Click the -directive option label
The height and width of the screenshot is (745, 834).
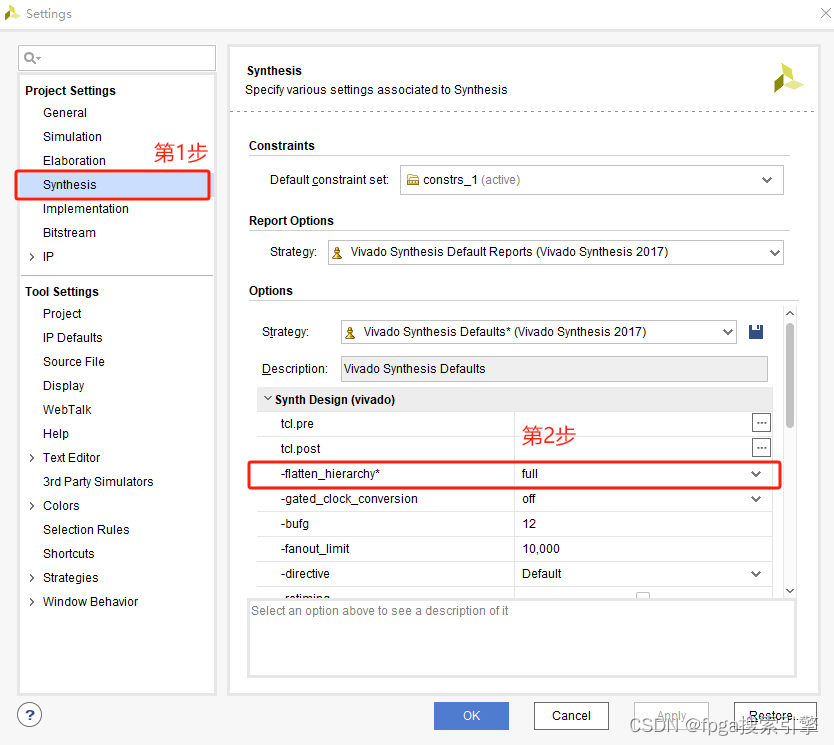[305, 574]
